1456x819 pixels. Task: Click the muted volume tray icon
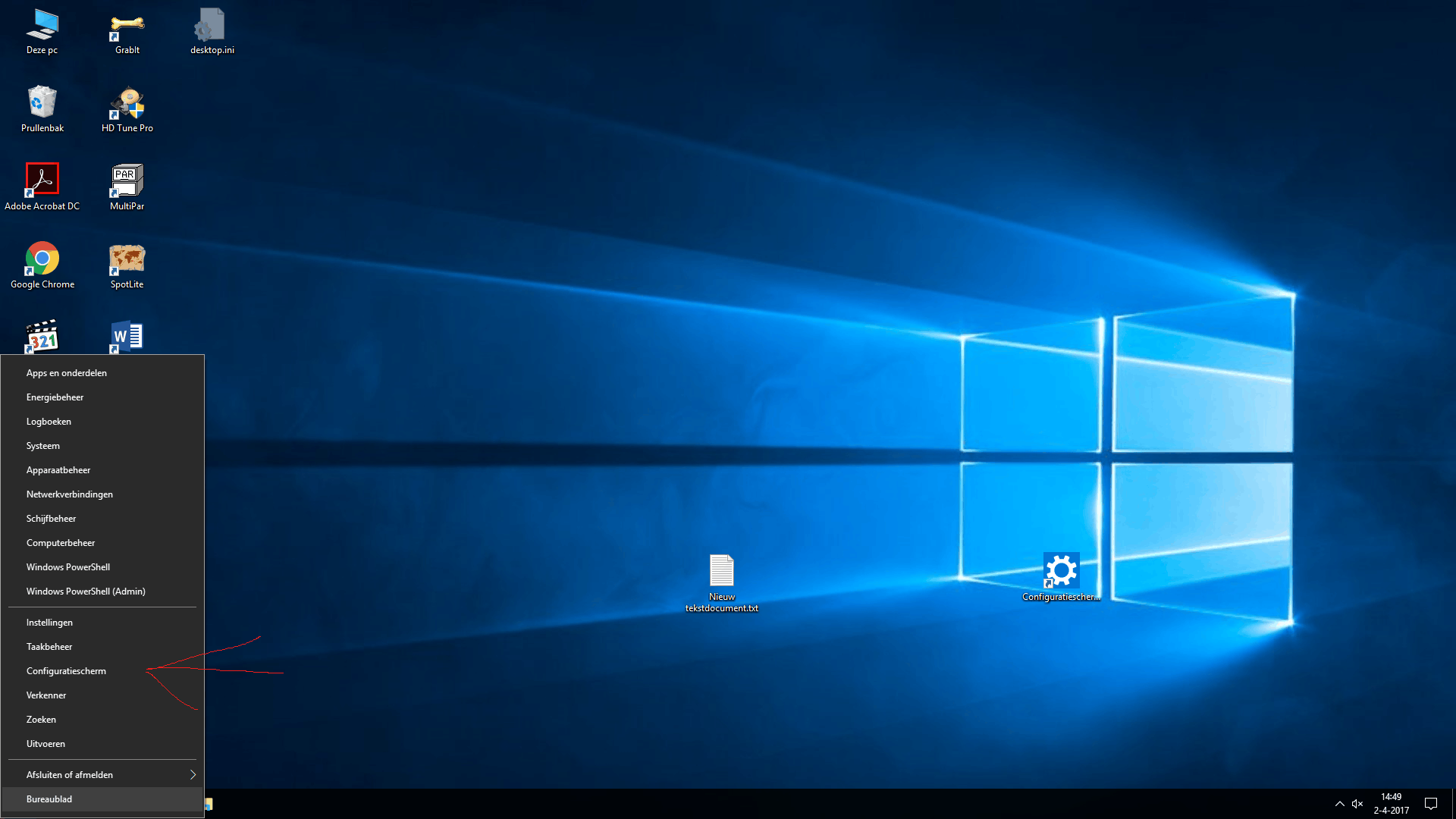tap(1357, 804)
